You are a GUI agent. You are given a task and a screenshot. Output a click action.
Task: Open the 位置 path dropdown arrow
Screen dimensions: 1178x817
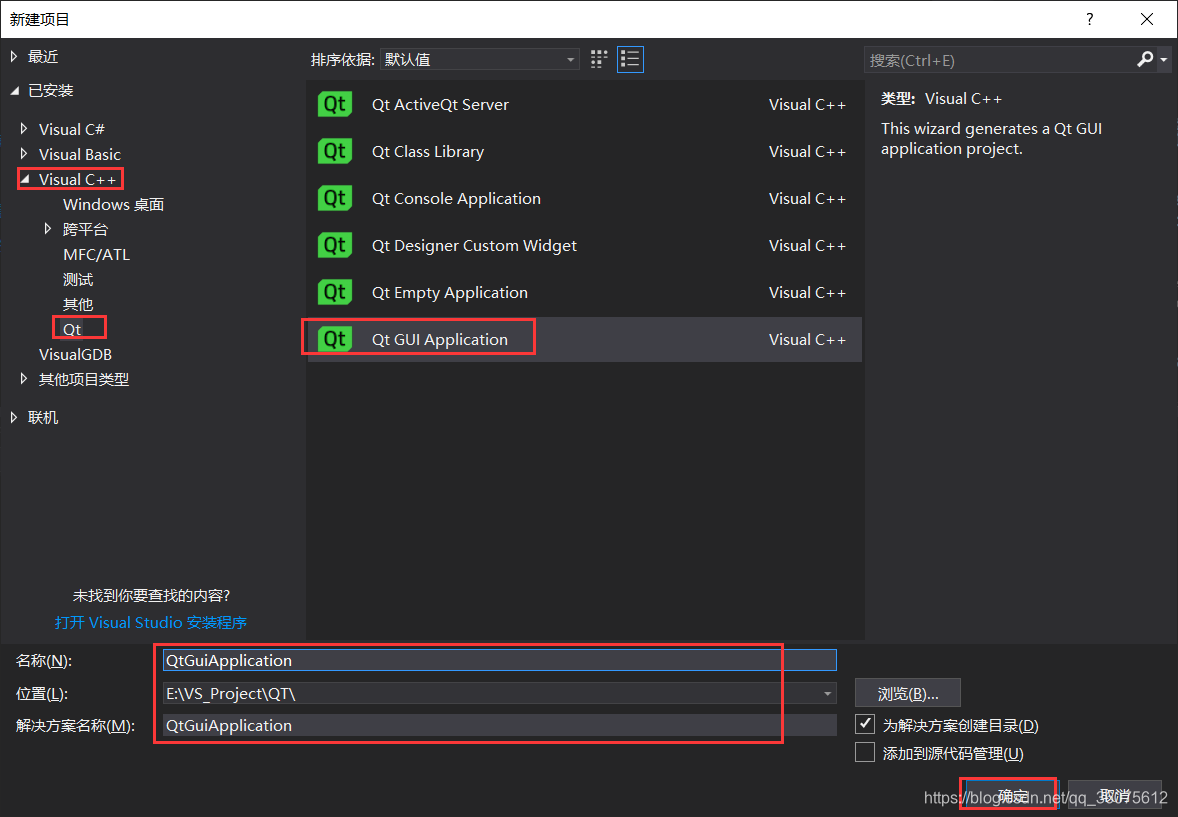[x=827, y=693]
